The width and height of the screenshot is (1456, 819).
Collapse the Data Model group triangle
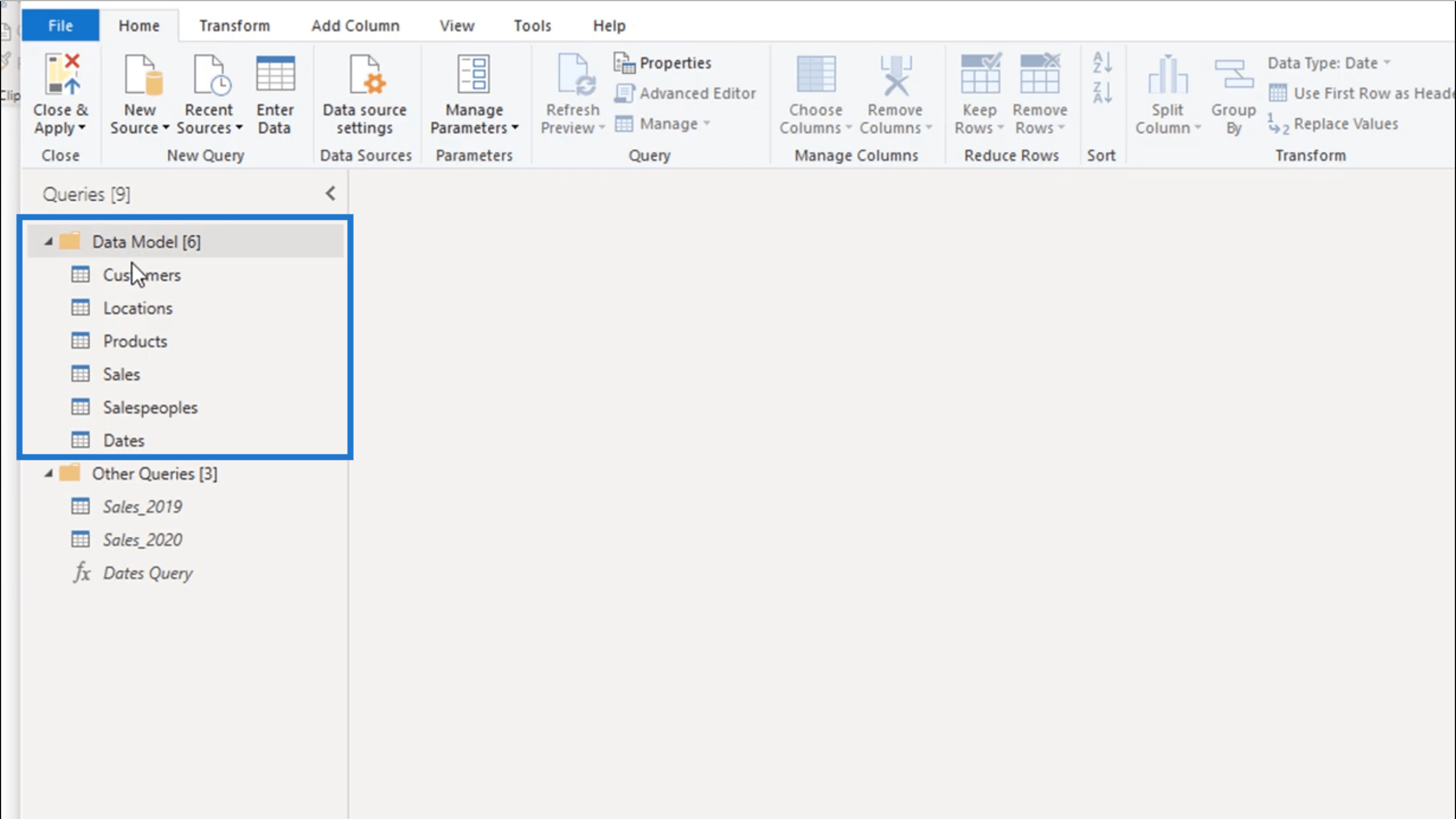tap(49, 242)
